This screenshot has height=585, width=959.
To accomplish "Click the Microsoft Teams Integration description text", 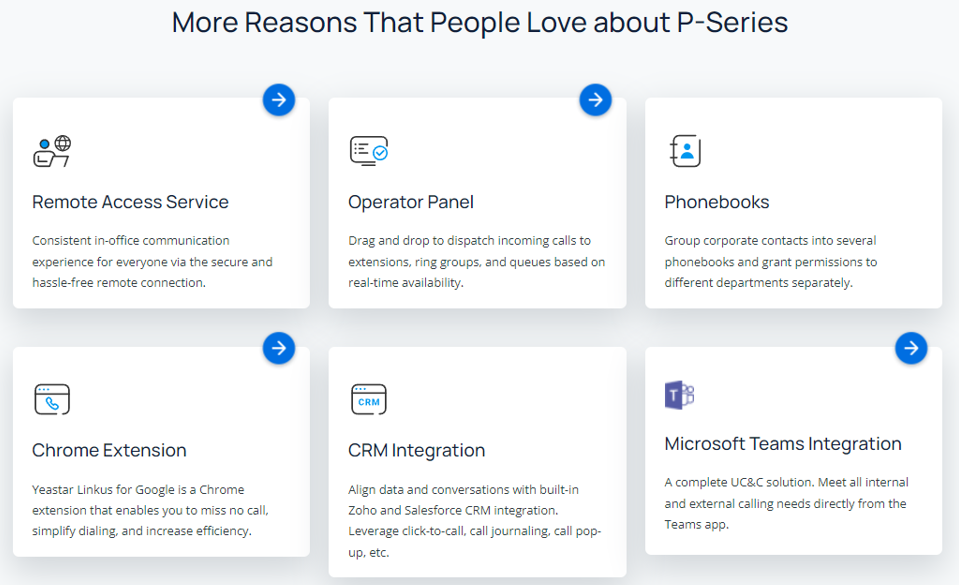I will [x=786, y=503].
